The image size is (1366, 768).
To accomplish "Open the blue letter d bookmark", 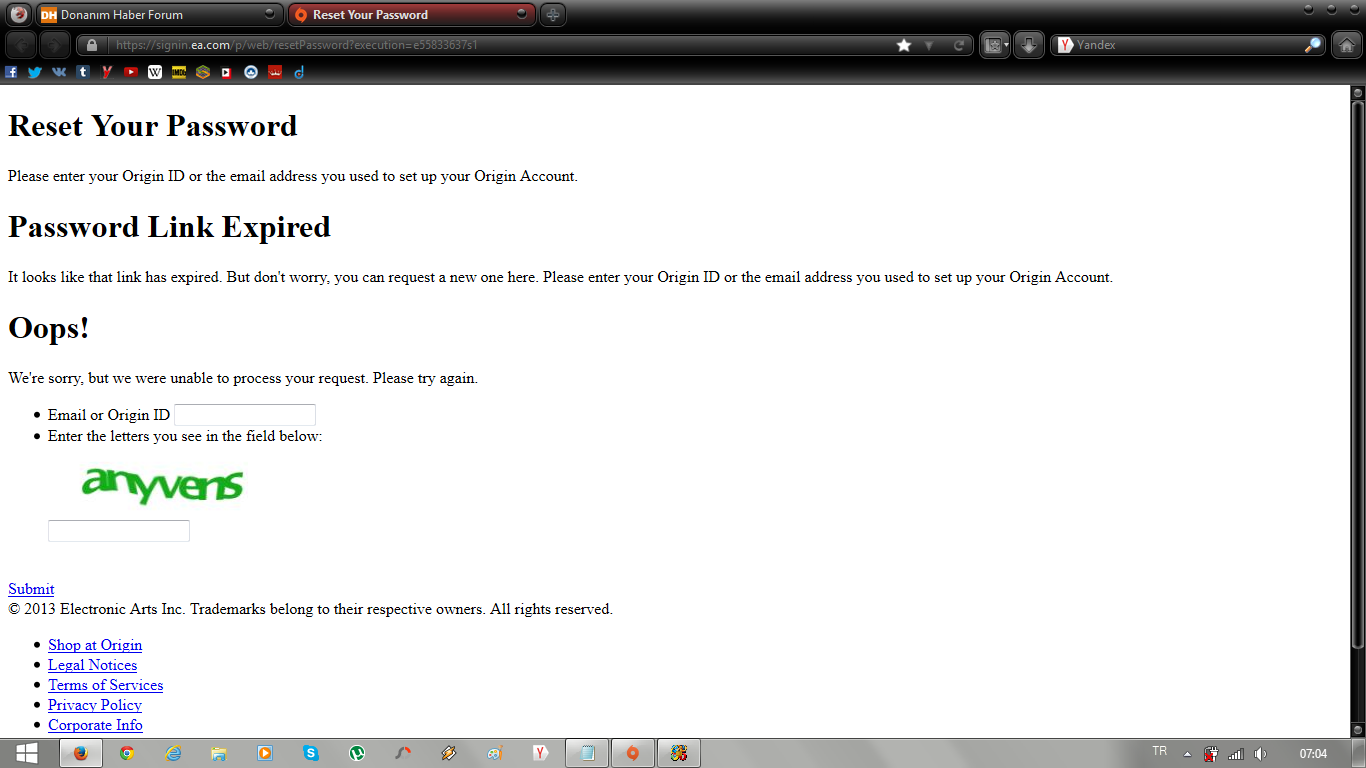I will coord(299,72).
